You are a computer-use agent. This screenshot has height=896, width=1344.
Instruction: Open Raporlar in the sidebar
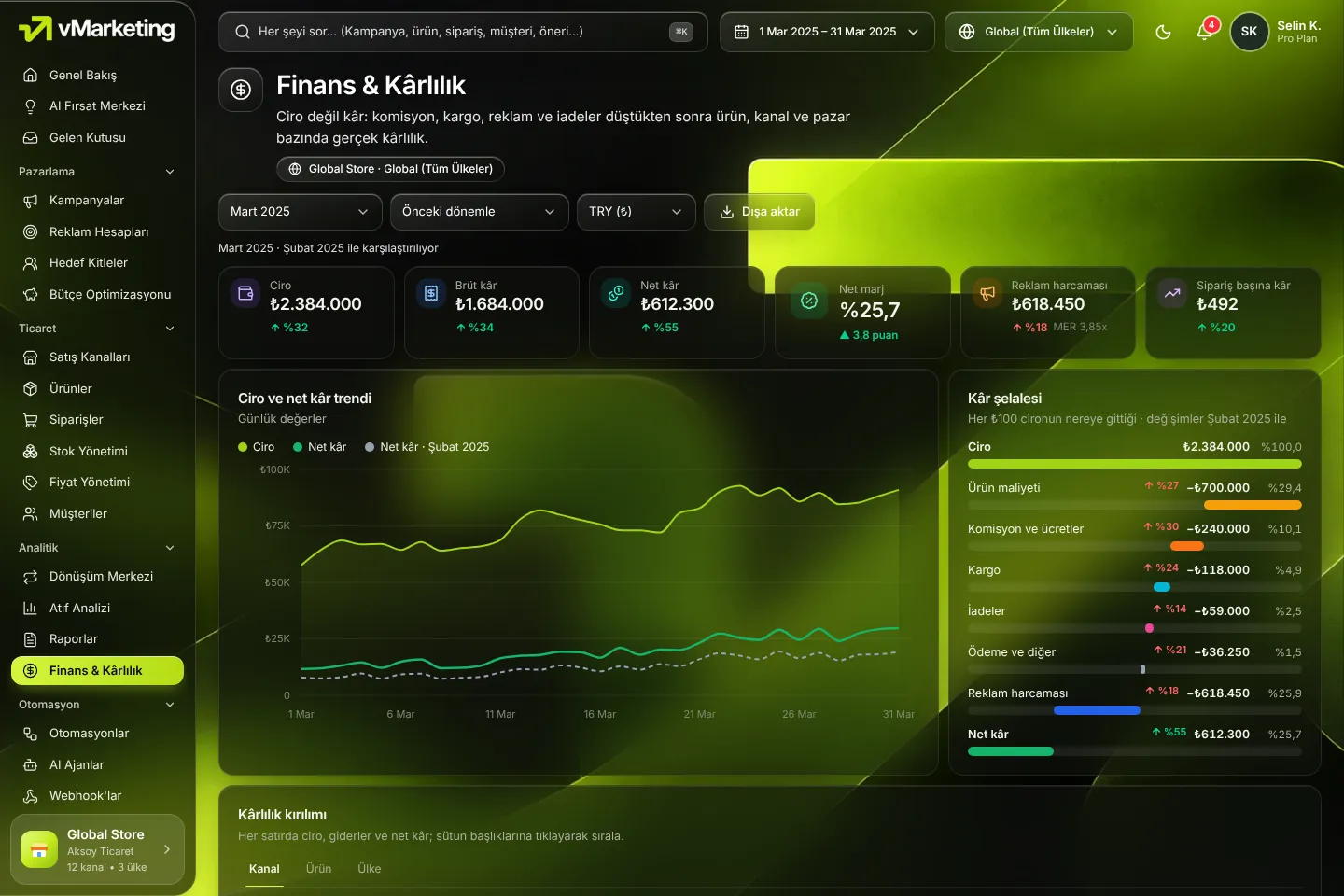click(97, 639)
